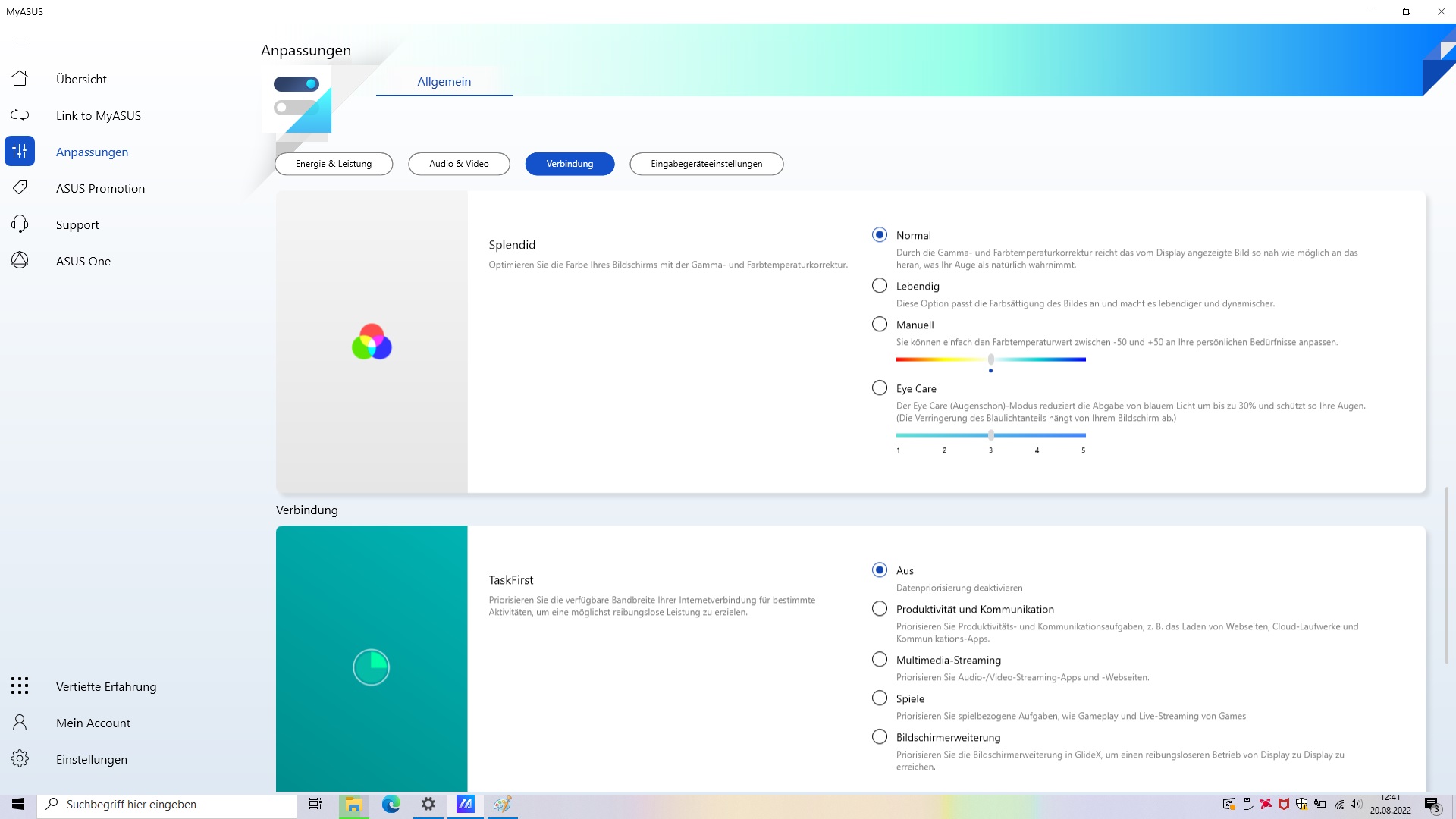Open Einstellungen gear icon in sidebar
This screenshot has height=819, width=1456.
(20, 759)
